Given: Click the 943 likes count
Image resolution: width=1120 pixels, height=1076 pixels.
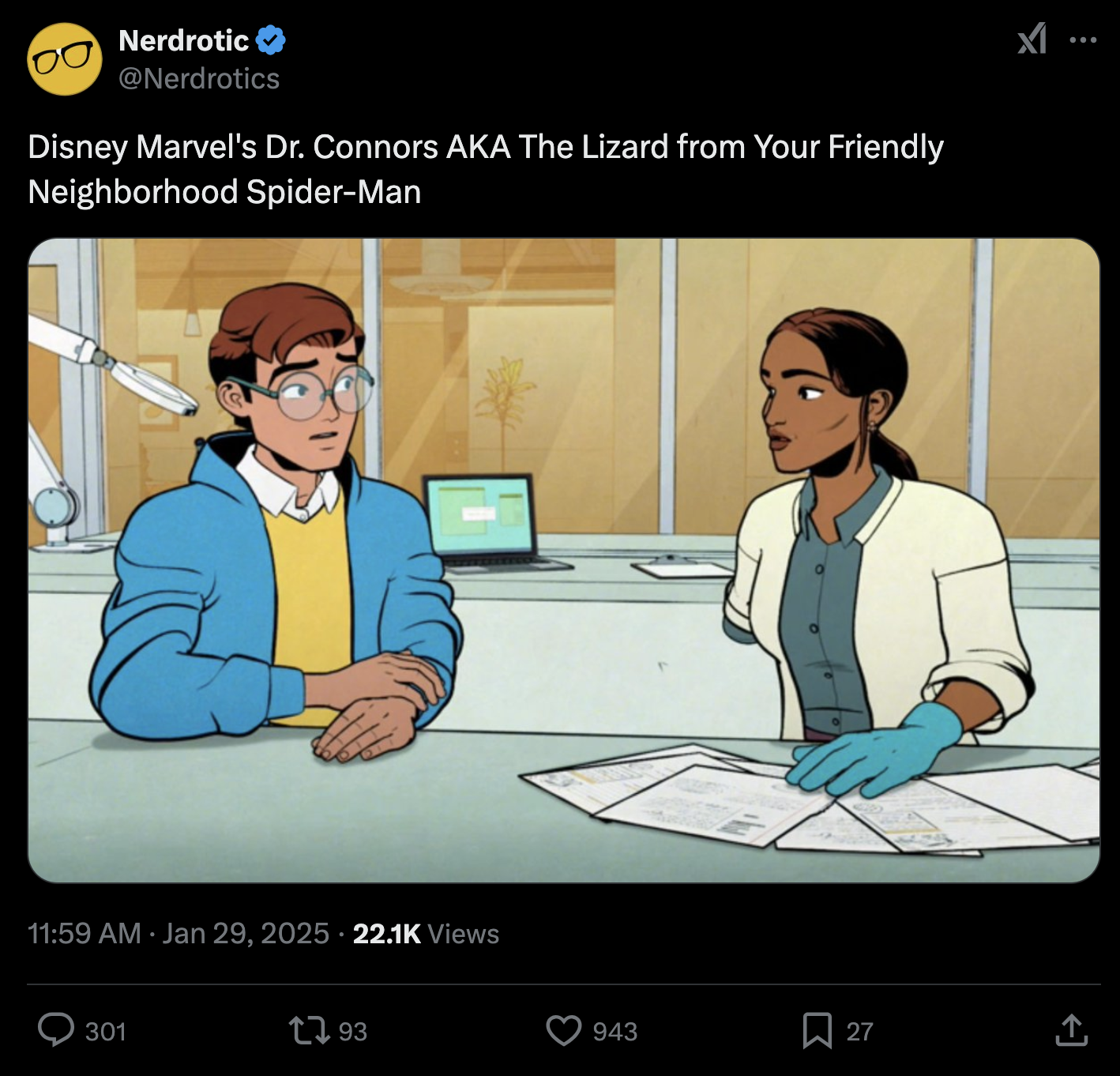Looking at the screenshot, I should point(615,1031).
